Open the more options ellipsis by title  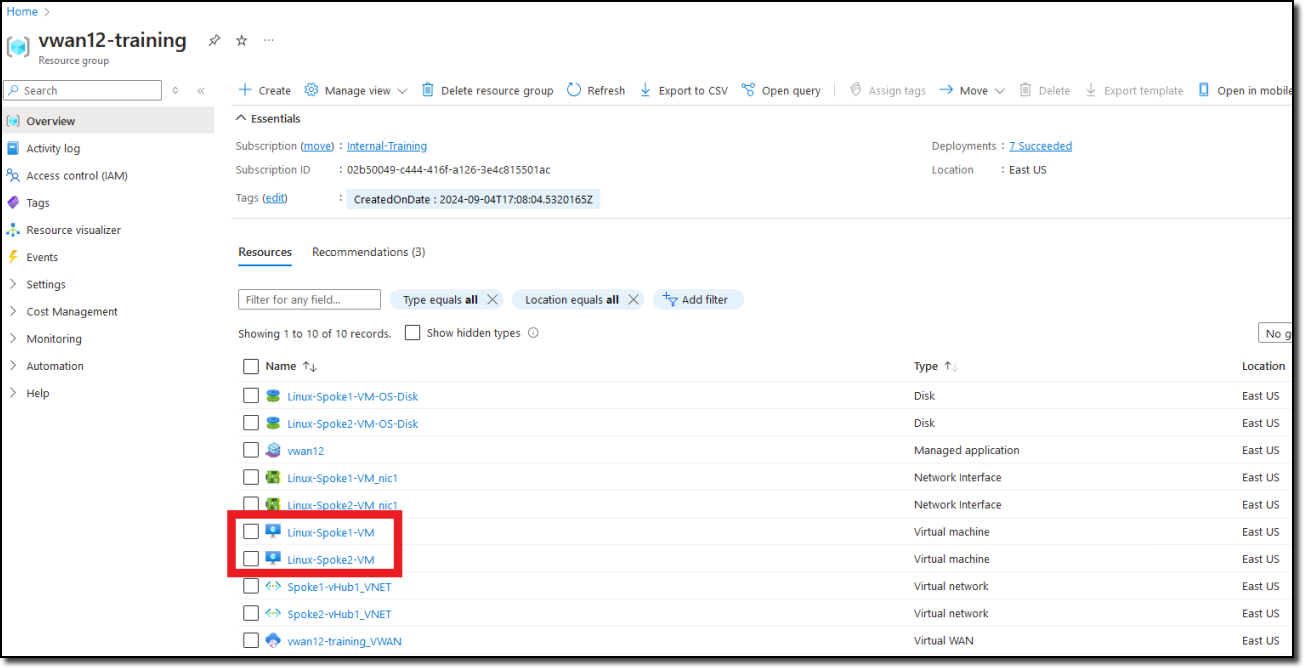tap(268, 40)
